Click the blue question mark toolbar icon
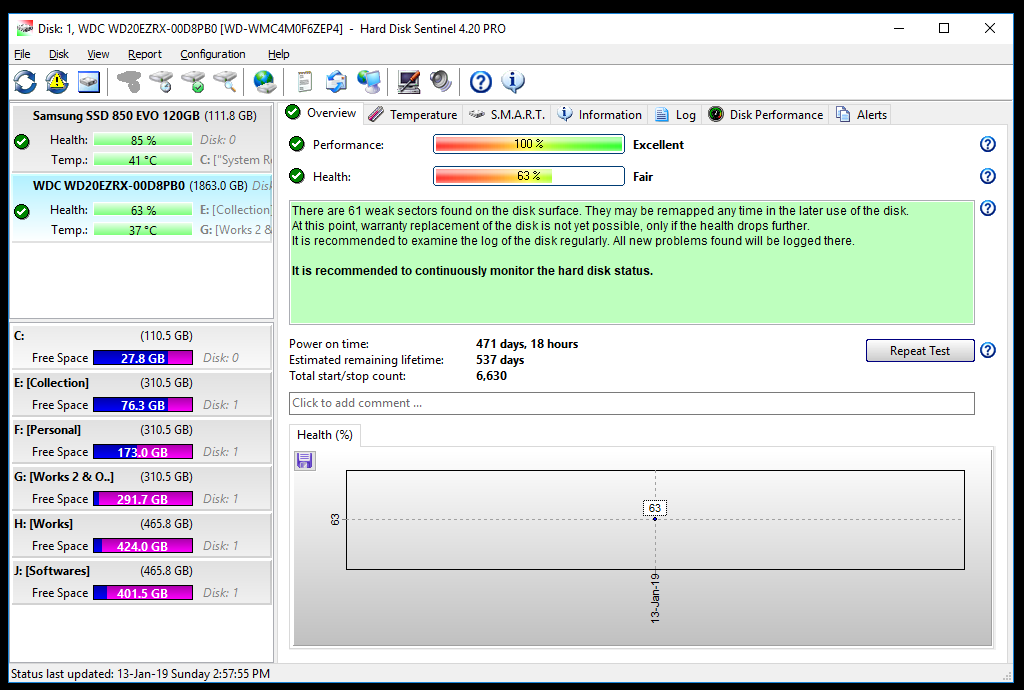The image size is (1024, 690). [x=481, y=82]
